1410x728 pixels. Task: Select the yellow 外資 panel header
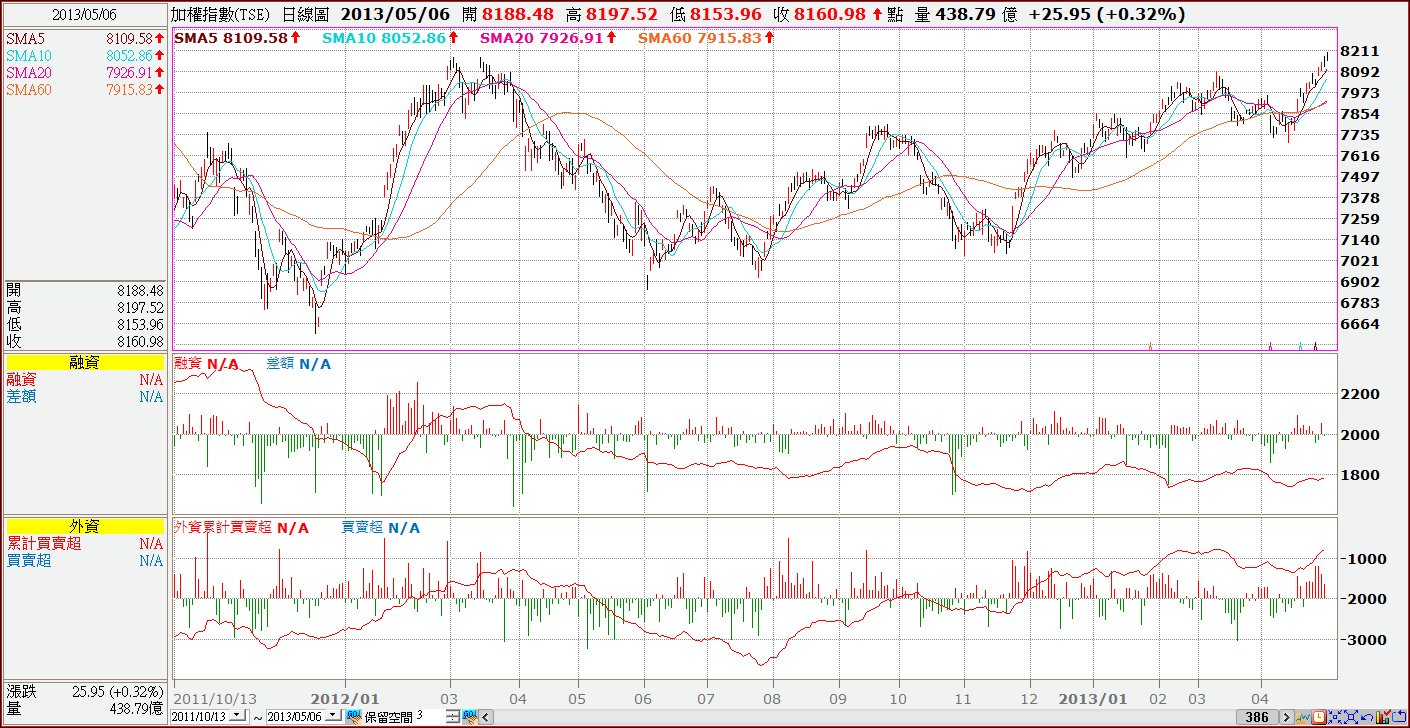click(x=84, y=526)
